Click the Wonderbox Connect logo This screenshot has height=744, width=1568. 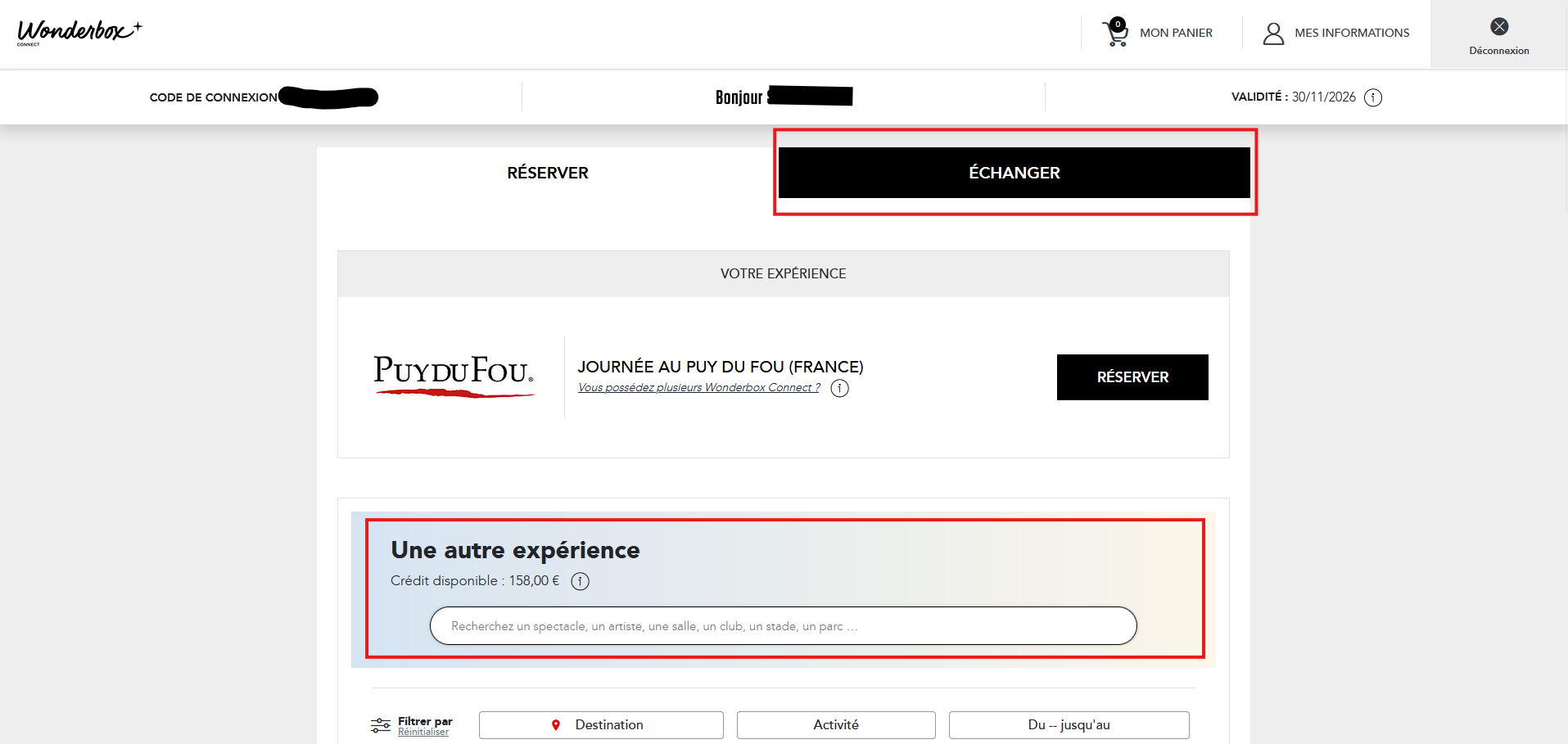coord(79,32)
